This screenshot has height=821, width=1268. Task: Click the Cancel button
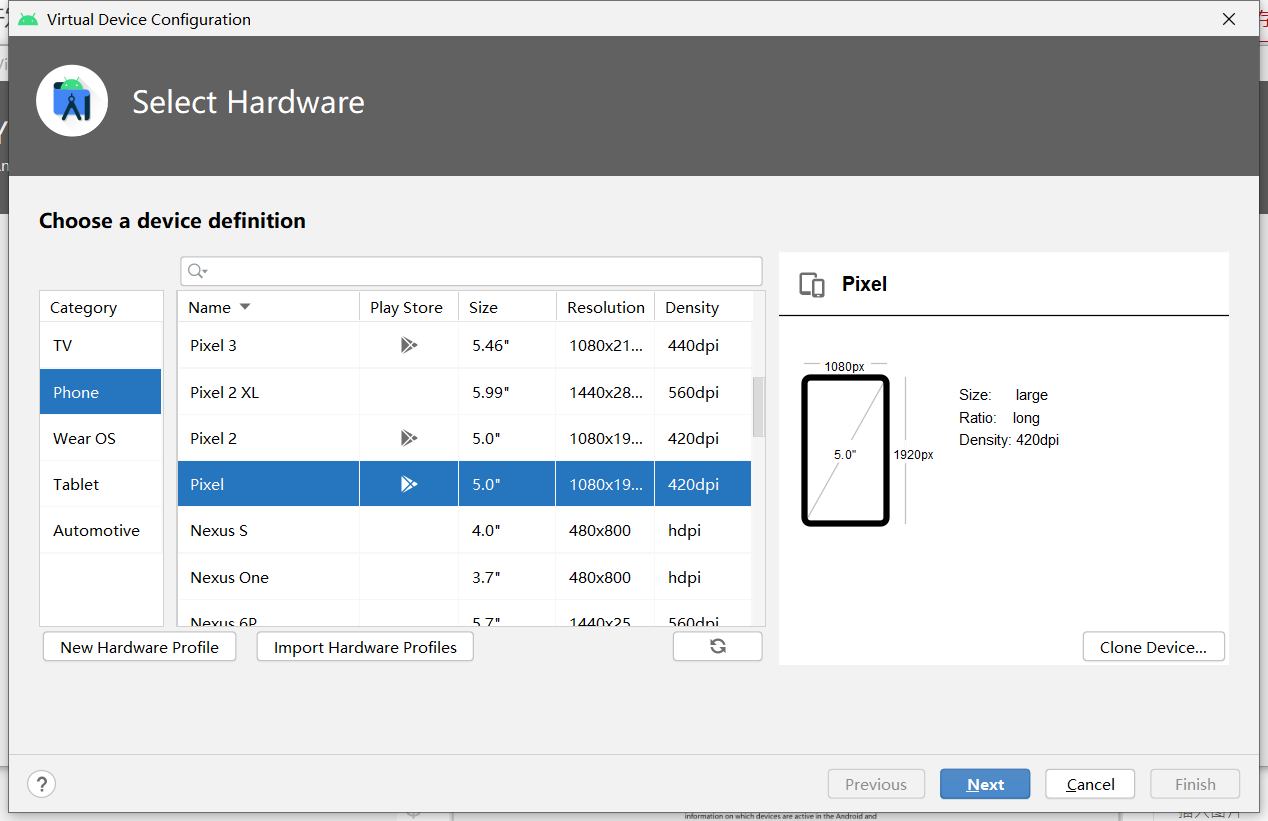[x=1090, y=784]
